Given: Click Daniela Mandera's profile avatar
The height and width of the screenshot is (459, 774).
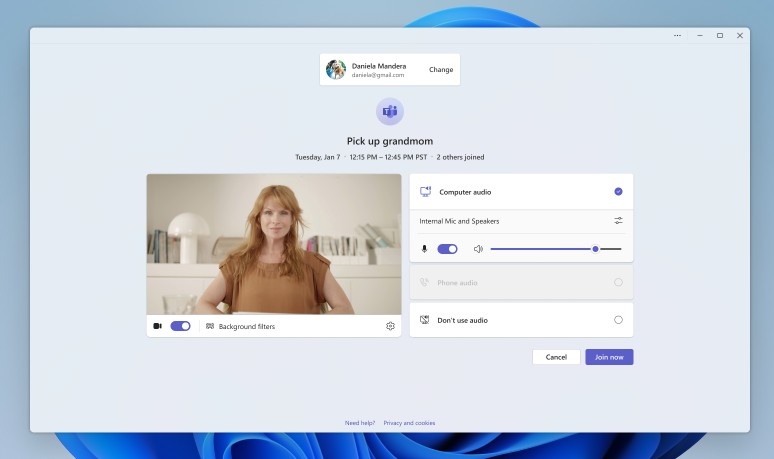Looking at the screenshot, I should coord(336,70).
